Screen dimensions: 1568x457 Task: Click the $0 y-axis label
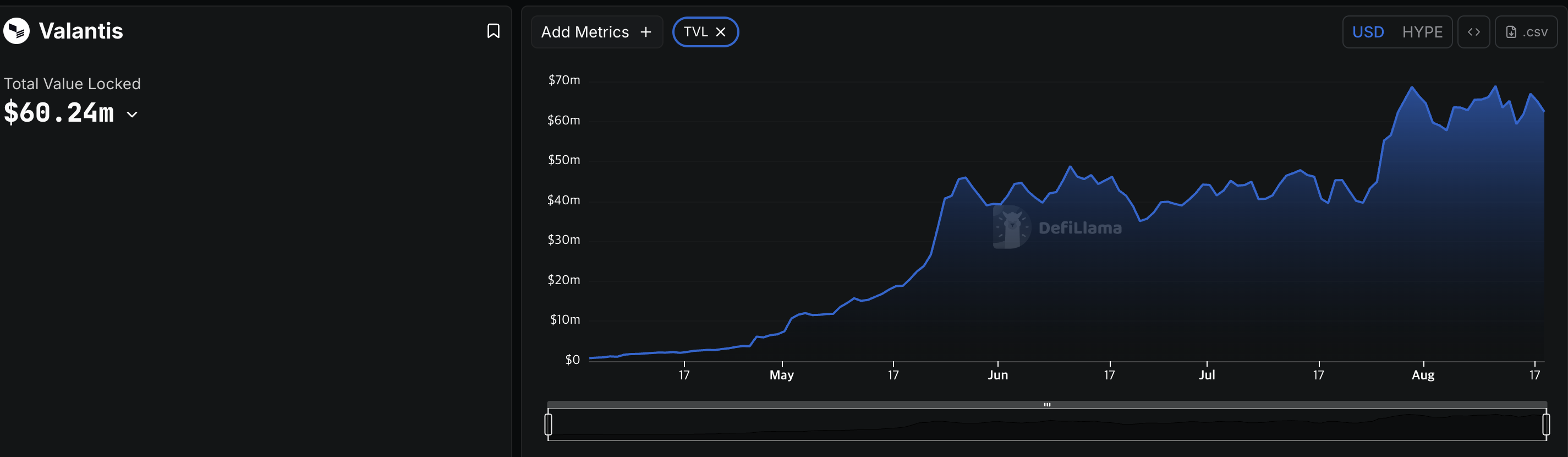coord(572,360)
